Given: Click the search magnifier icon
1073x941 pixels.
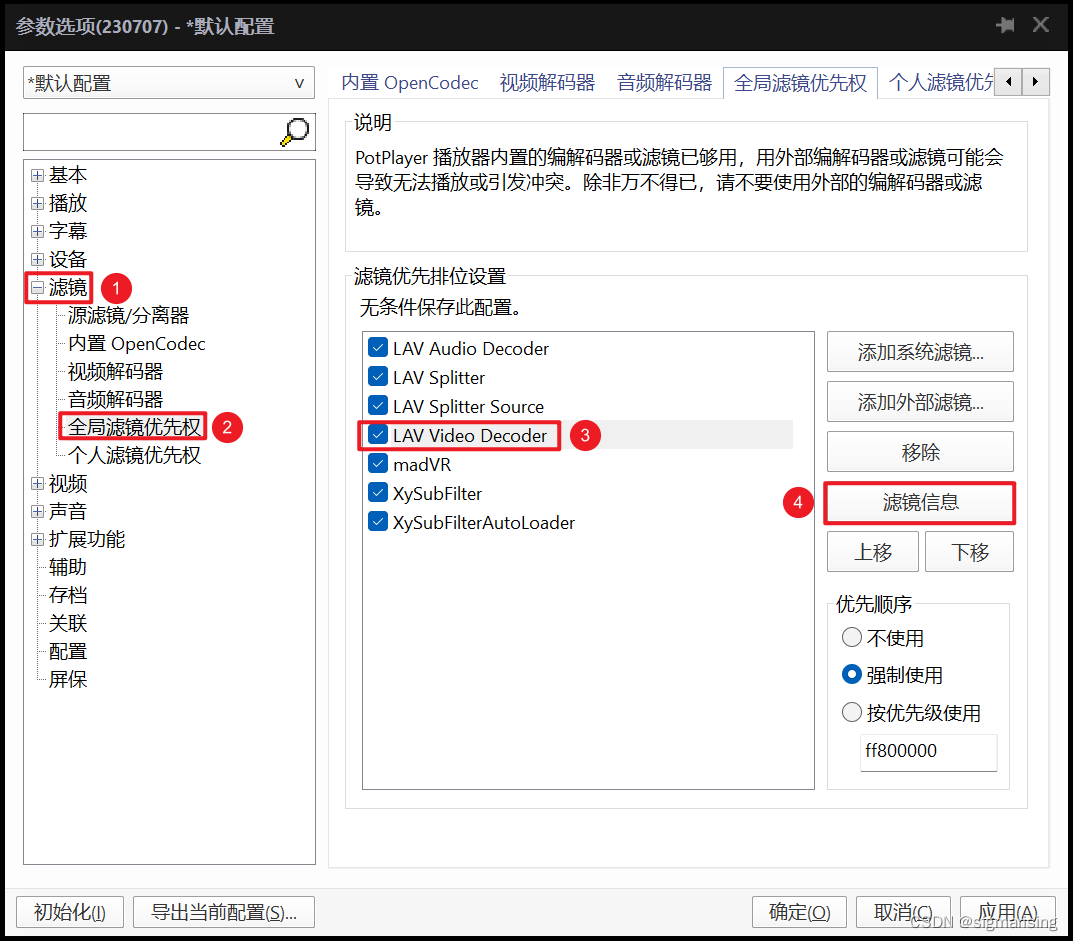Looking at the screenshot, I should click(x=295, y=131).
